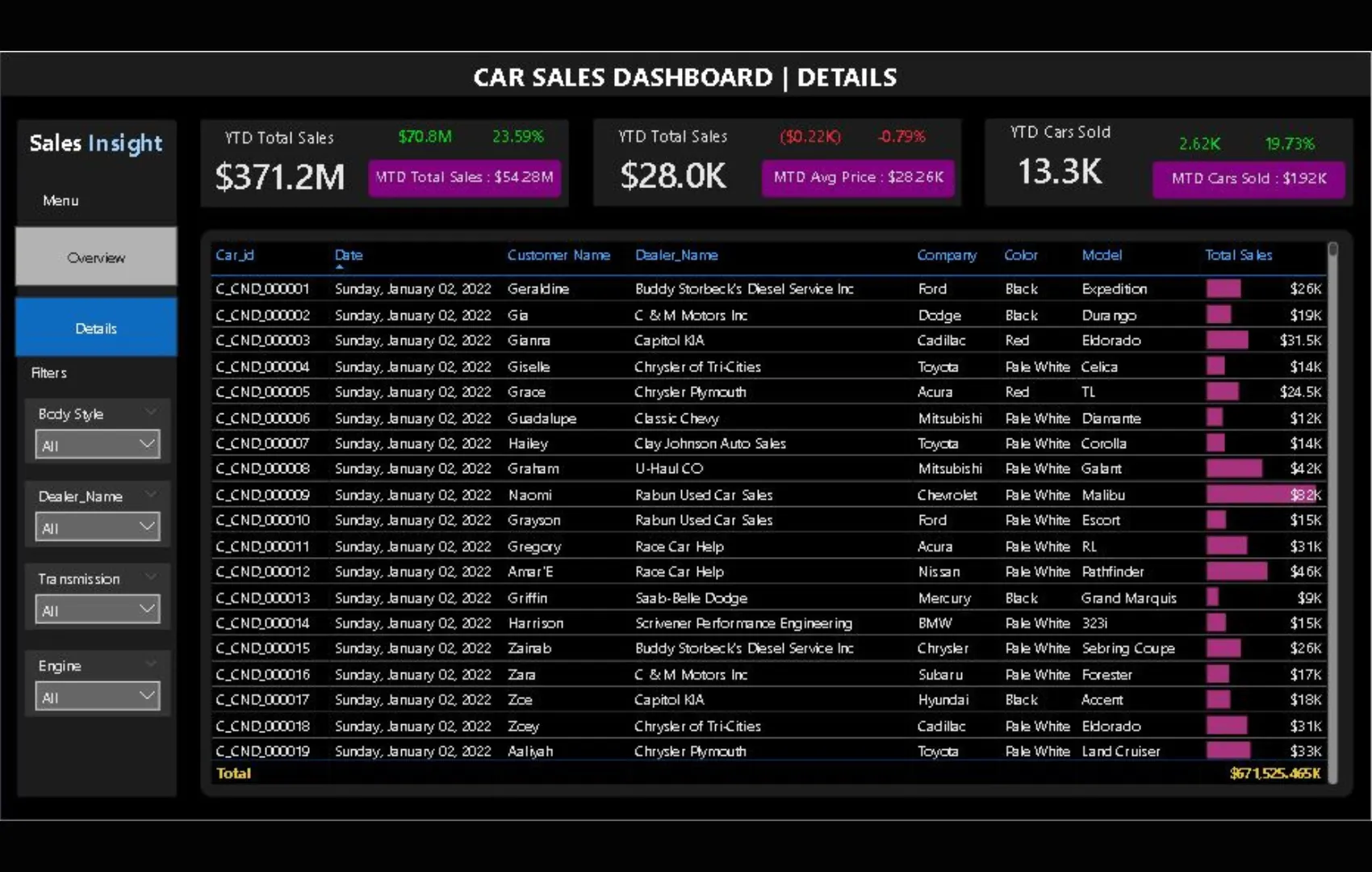Image resolution: width=1372 pixels, height=872 pixels.
Task: Expand the Dealer_Name 'All' dropdown
Action: [x=97, y=528]
